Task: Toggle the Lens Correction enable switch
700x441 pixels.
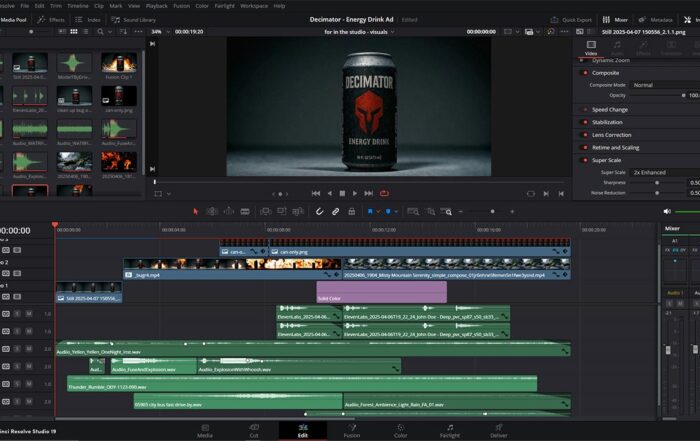Action: (x=584, y=135)
